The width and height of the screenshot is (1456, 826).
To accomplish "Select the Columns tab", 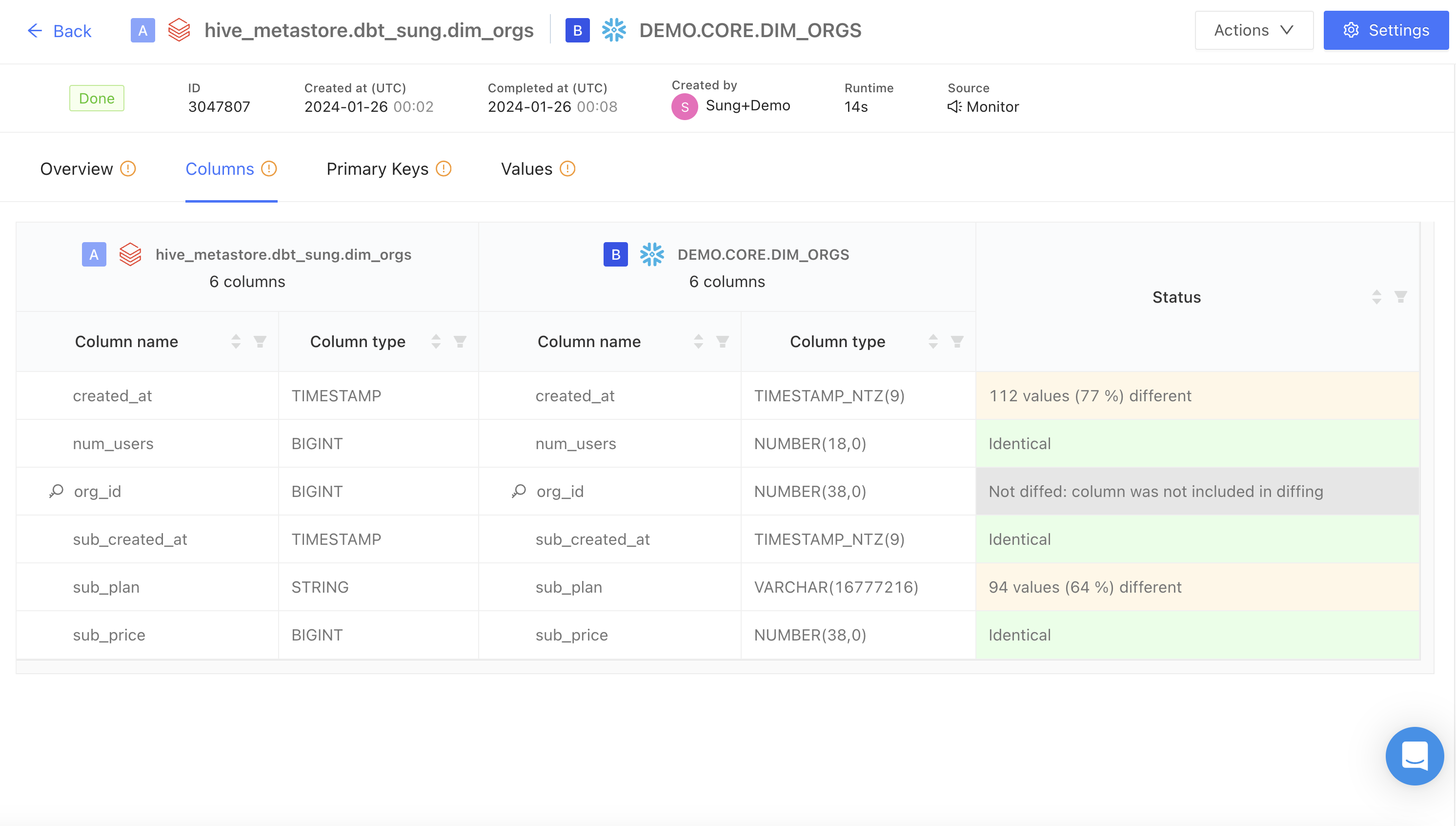I will pyautogui.click(x=220, y=169).
